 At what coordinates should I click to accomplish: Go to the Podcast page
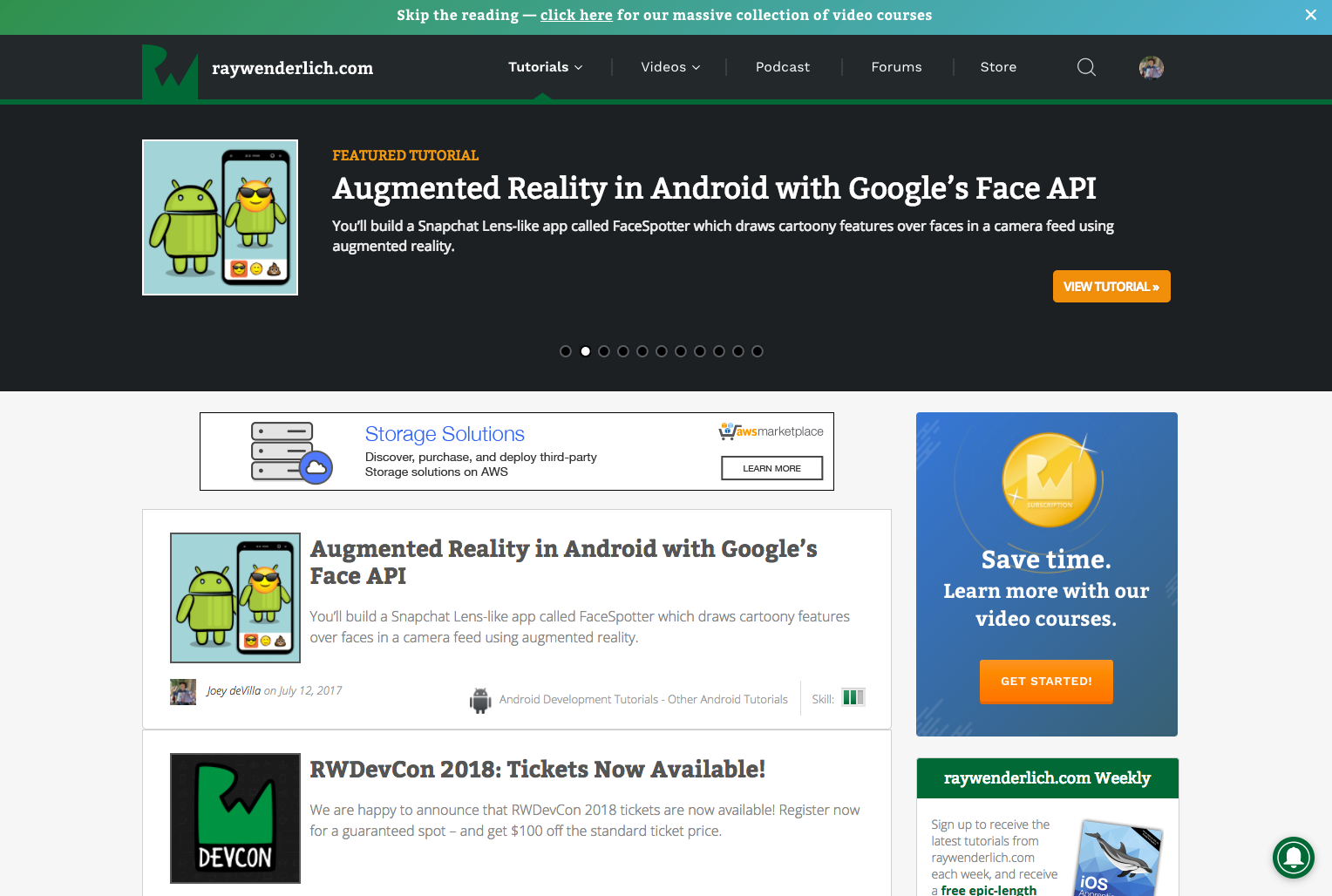tap(783, 67)
